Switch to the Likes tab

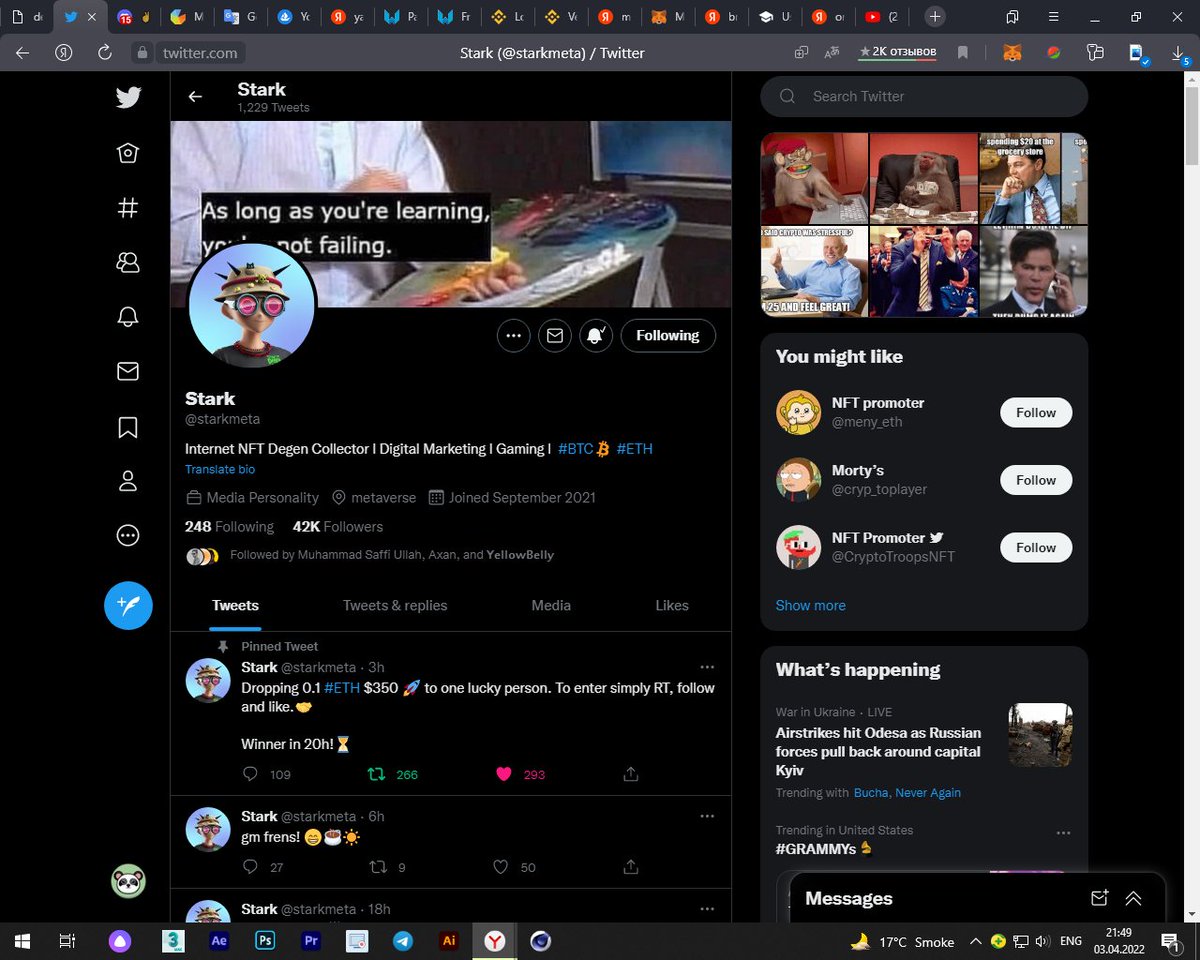click(x=672, y=605)
